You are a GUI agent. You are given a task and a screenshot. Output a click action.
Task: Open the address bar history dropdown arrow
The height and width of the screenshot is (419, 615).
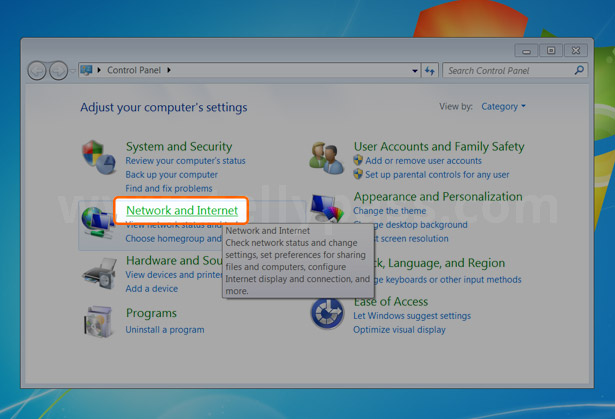click(x=415, y=71)
